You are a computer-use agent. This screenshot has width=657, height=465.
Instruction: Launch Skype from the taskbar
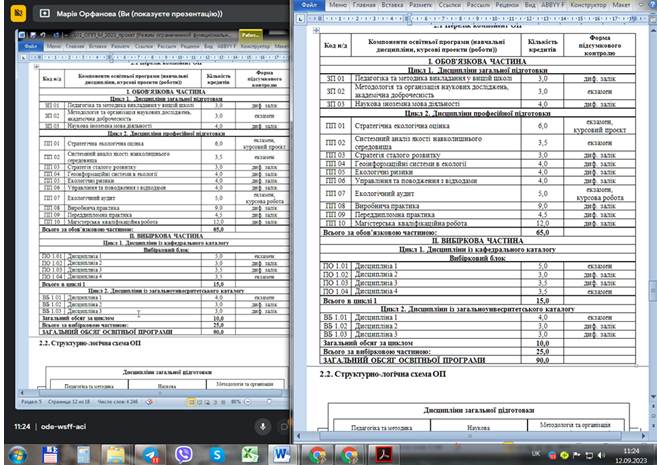tap(216, 454)
